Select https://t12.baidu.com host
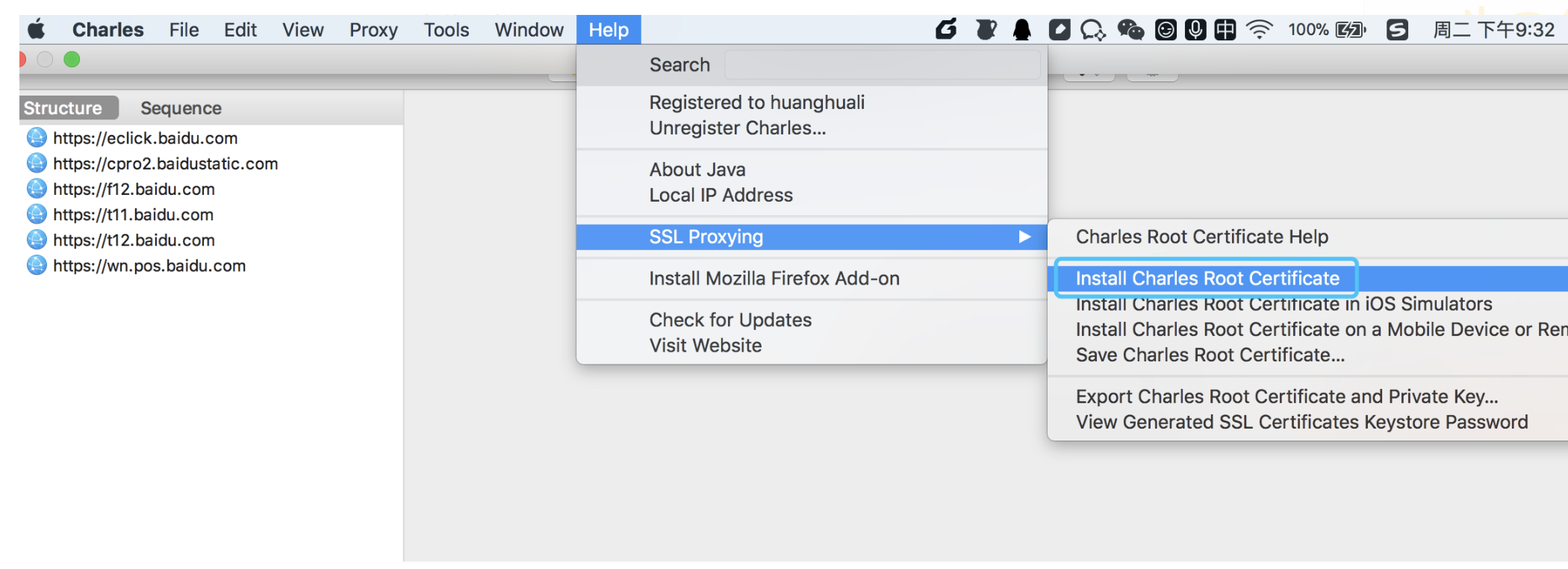Image resolution: width=1568 pixels, height=569 pixels. point(134,240)
